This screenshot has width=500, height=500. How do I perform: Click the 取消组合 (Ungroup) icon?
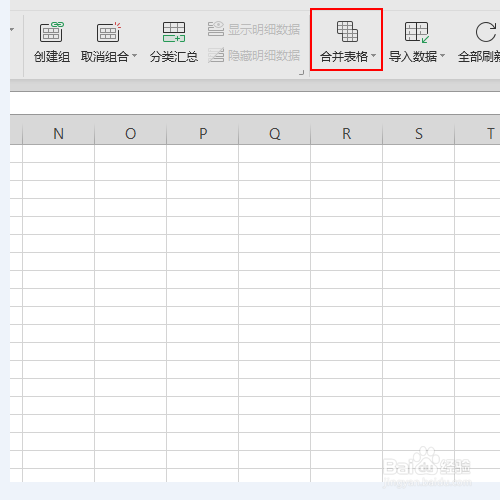pos(109,32)
